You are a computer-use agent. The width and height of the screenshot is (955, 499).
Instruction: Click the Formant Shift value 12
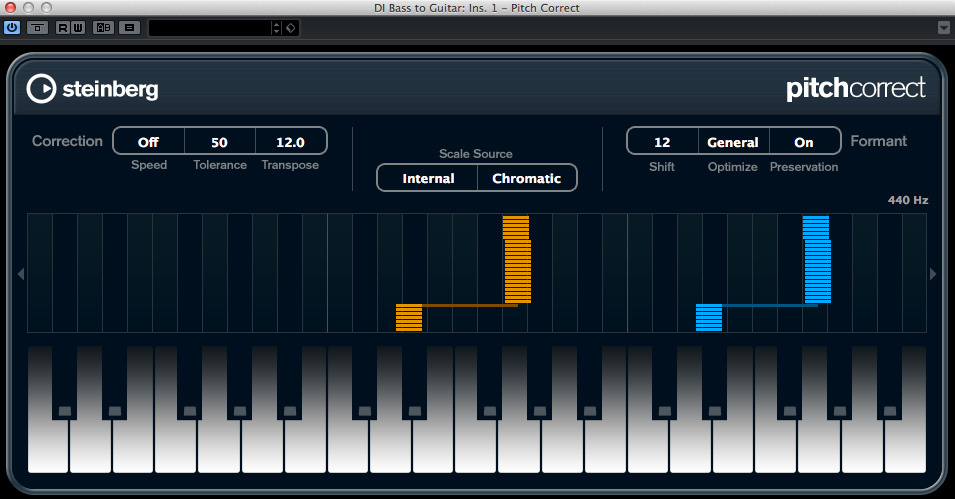coord(662,142)
